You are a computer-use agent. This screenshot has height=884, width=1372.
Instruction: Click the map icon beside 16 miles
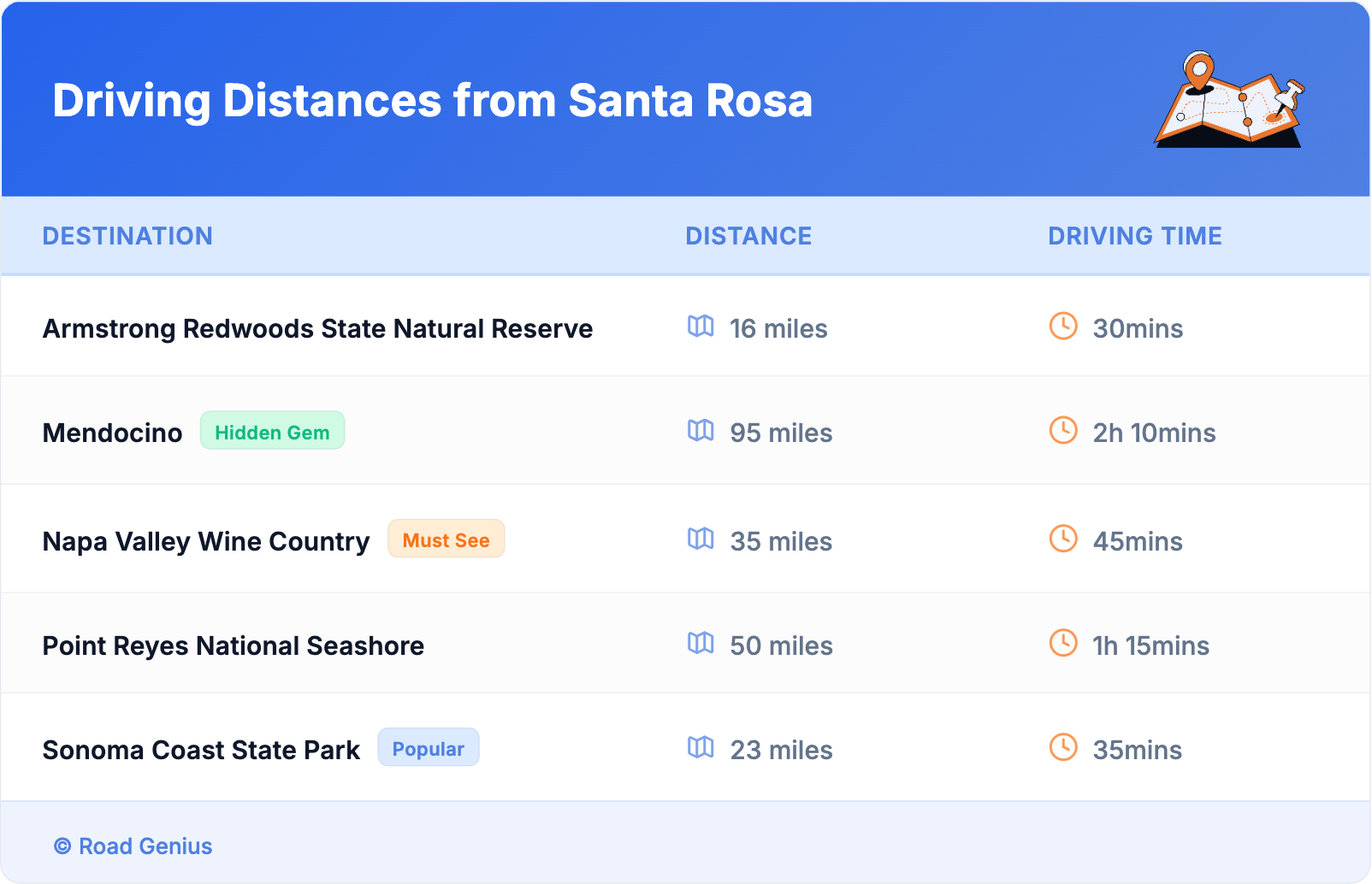point(701,327)
